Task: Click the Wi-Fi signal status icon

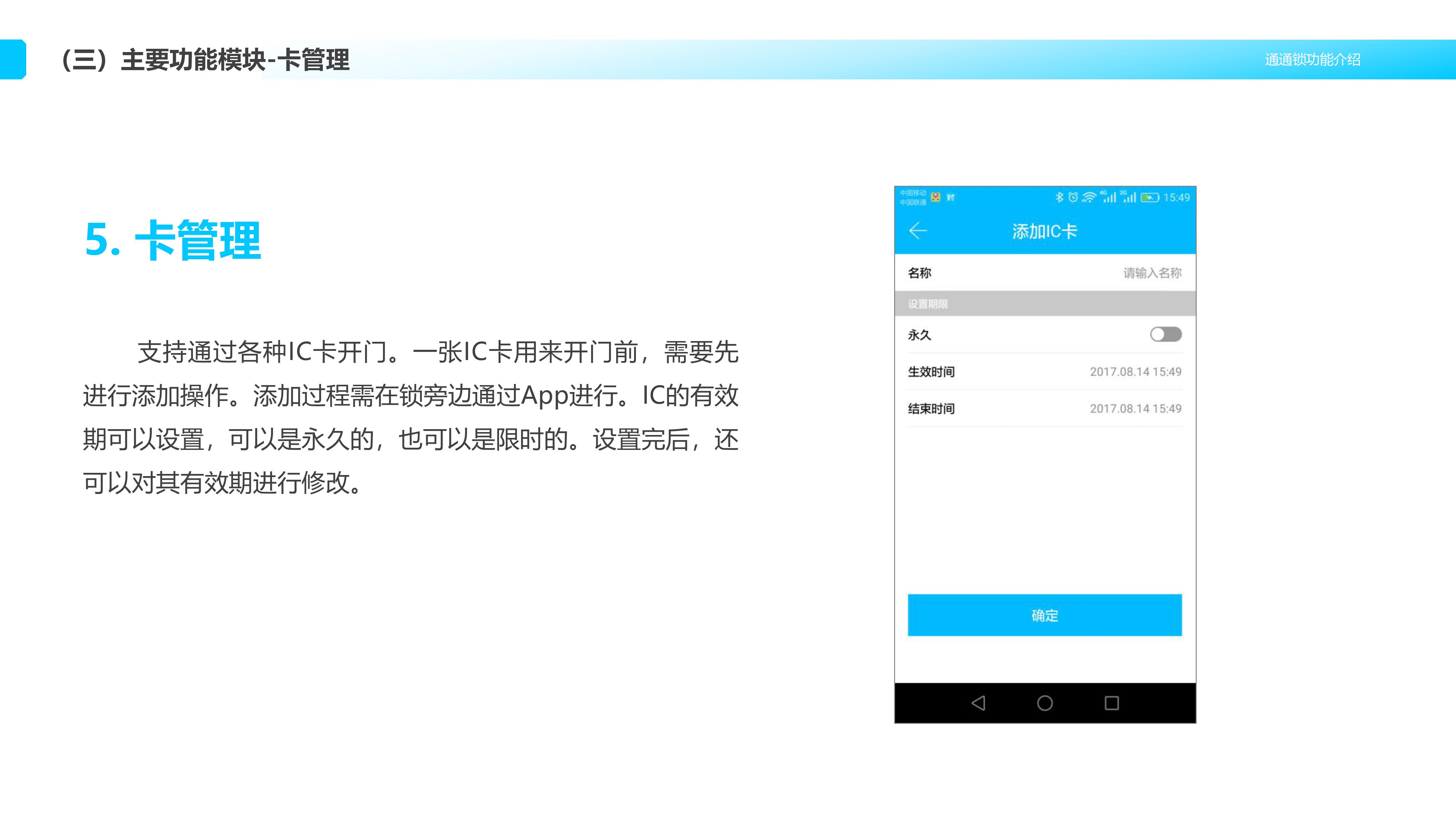Action: point(1089,197)
